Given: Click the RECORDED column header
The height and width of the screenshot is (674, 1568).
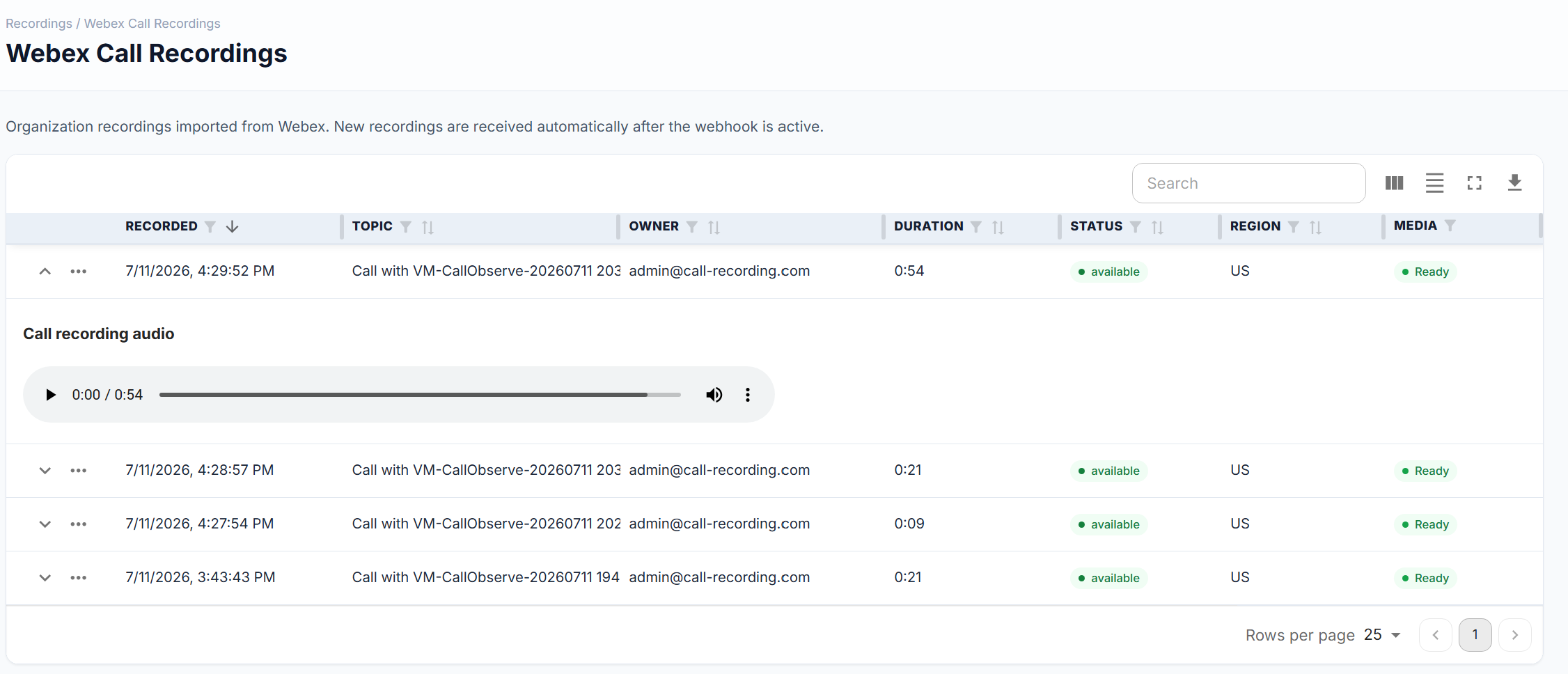Looking at the screenshot, I should coord(162,226).
